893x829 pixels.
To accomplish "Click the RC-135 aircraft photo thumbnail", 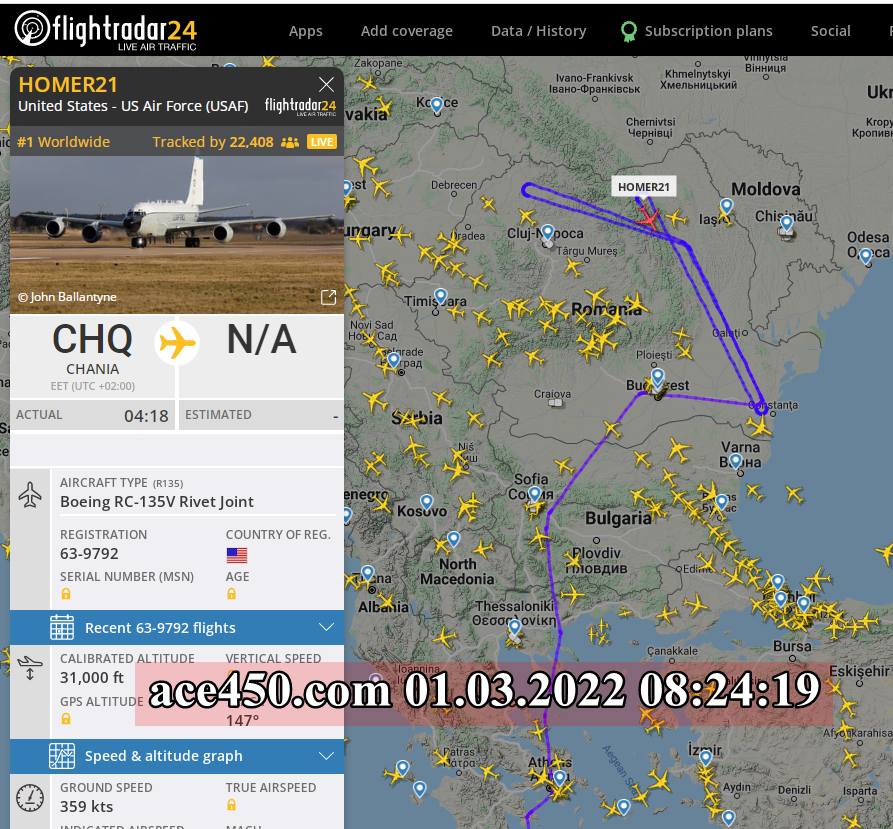I will point(177,235).
